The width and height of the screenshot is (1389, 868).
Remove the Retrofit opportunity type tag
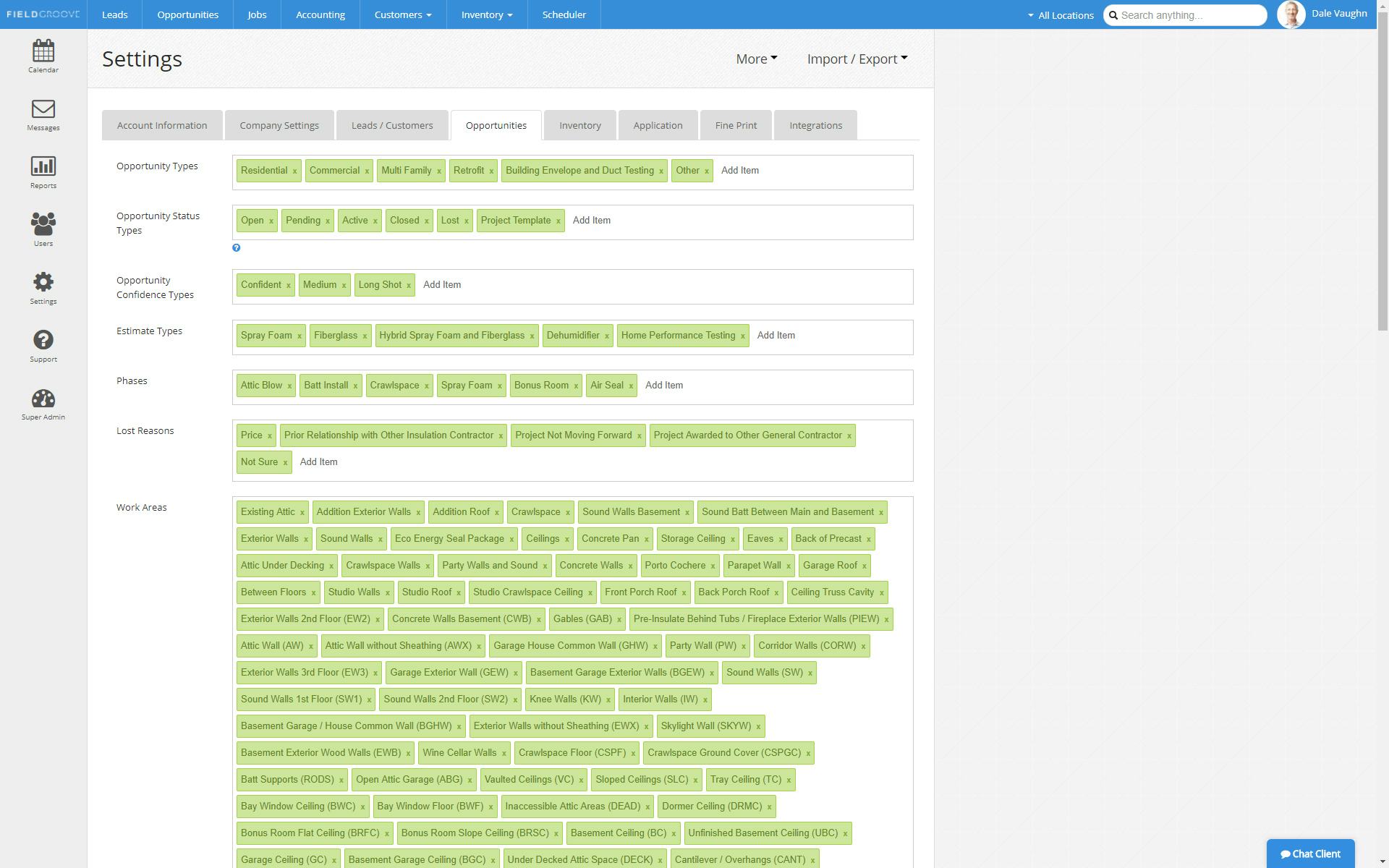pyautogui.click(x=491, y=171)
